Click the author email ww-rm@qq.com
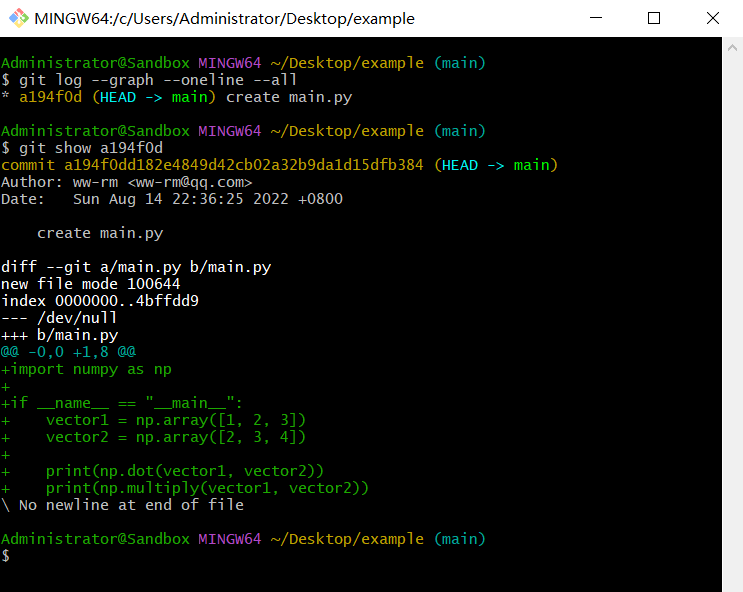743x592 pixels. click(x=189, y=182)
